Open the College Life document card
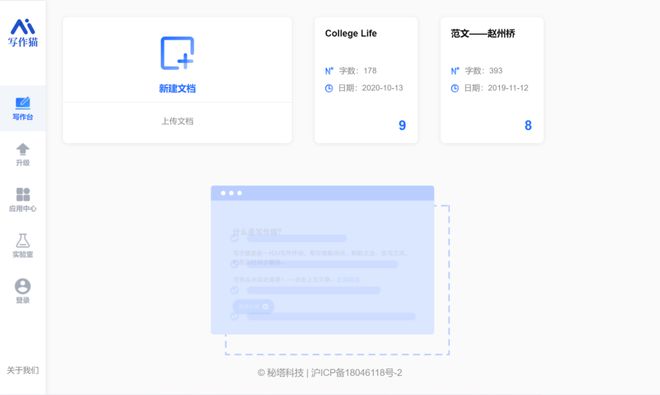Viewport: 660px width, 395px height. click(x=366, y=80)
